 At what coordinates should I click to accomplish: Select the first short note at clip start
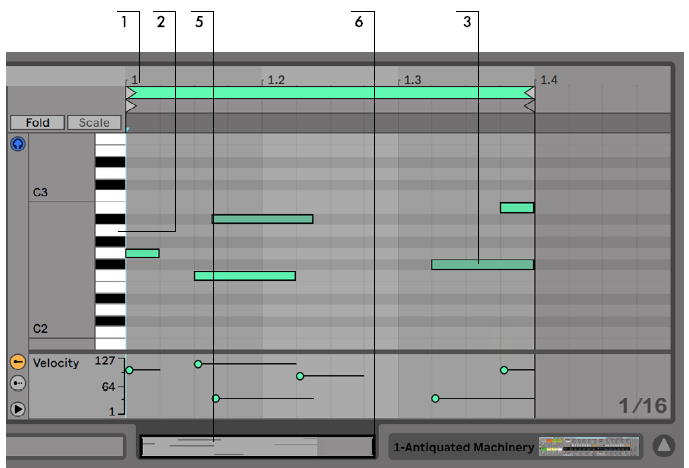tap(142, 253)
